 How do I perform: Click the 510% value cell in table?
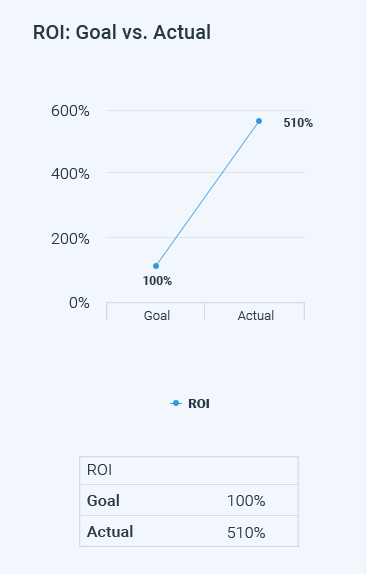246,532
